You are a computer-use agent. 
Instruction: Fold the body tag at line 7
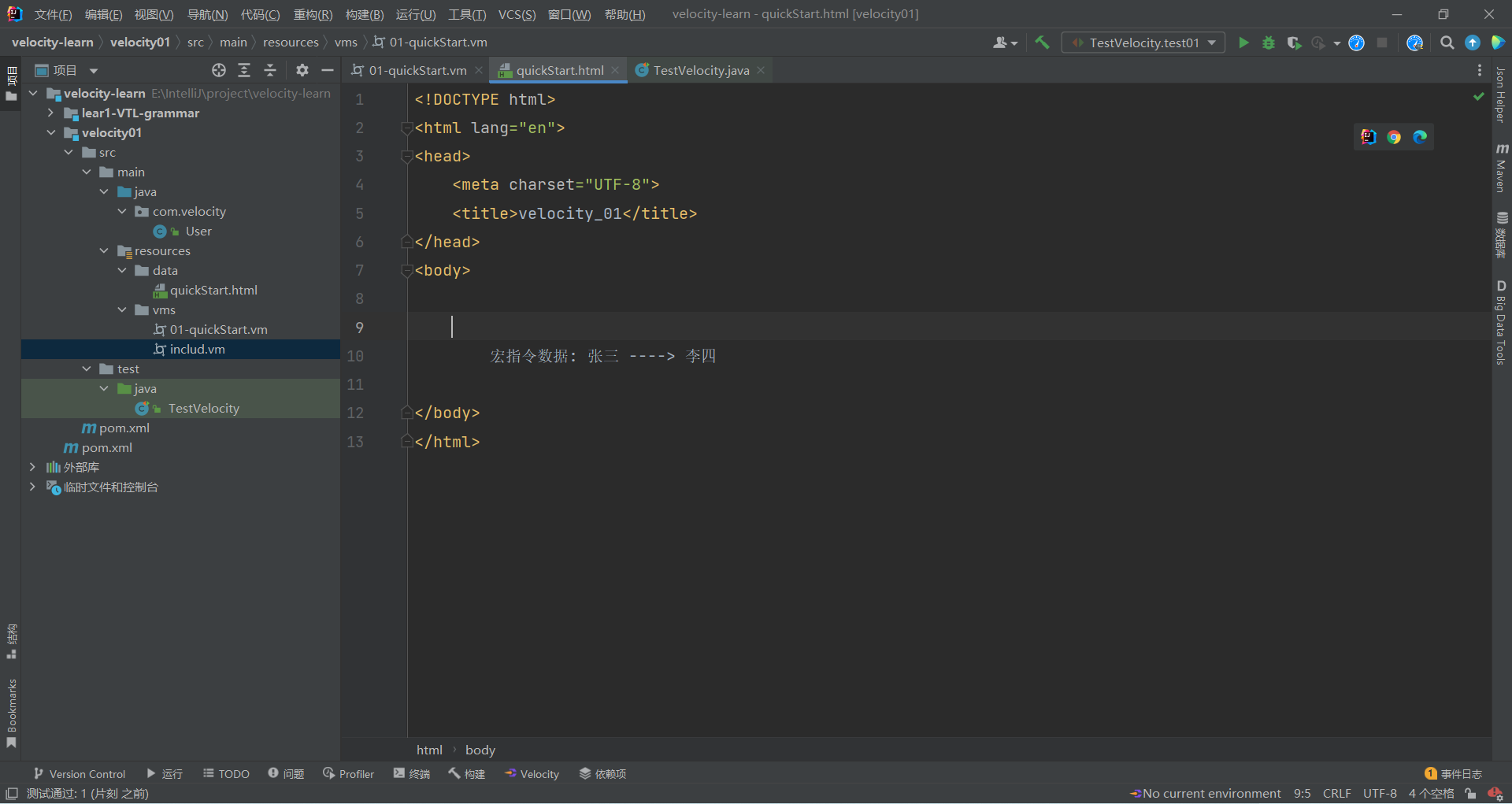pos(407,271)
